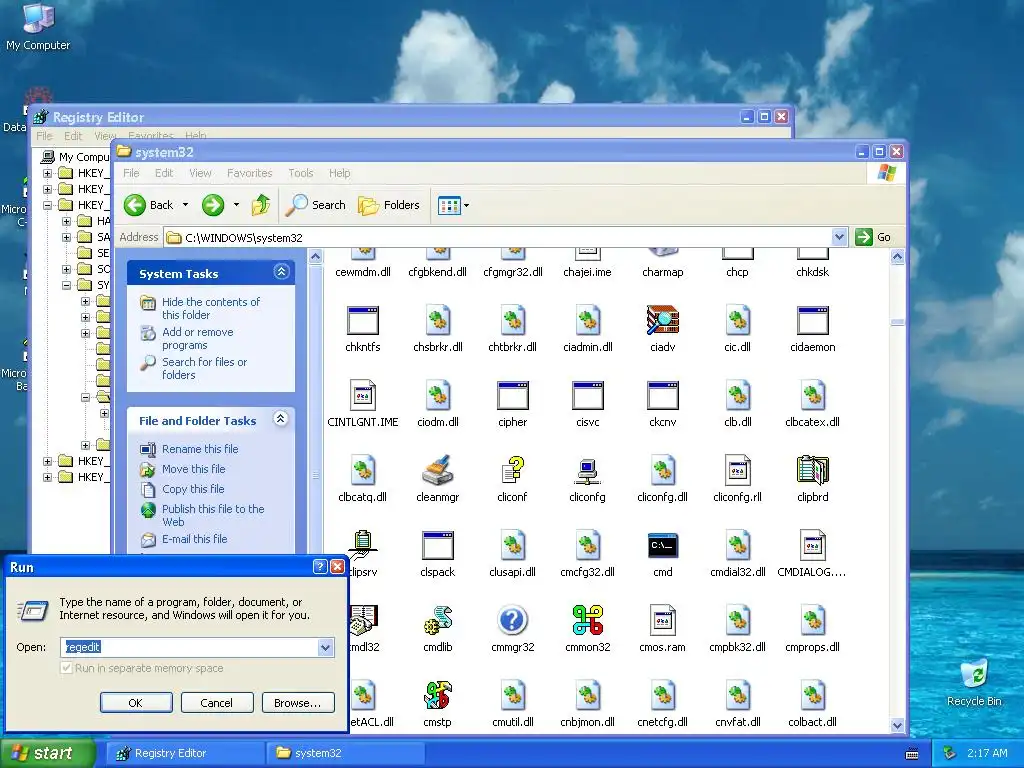Expand the SA registry key
This screenshot has width=1024, height=768.
(66, 237)
